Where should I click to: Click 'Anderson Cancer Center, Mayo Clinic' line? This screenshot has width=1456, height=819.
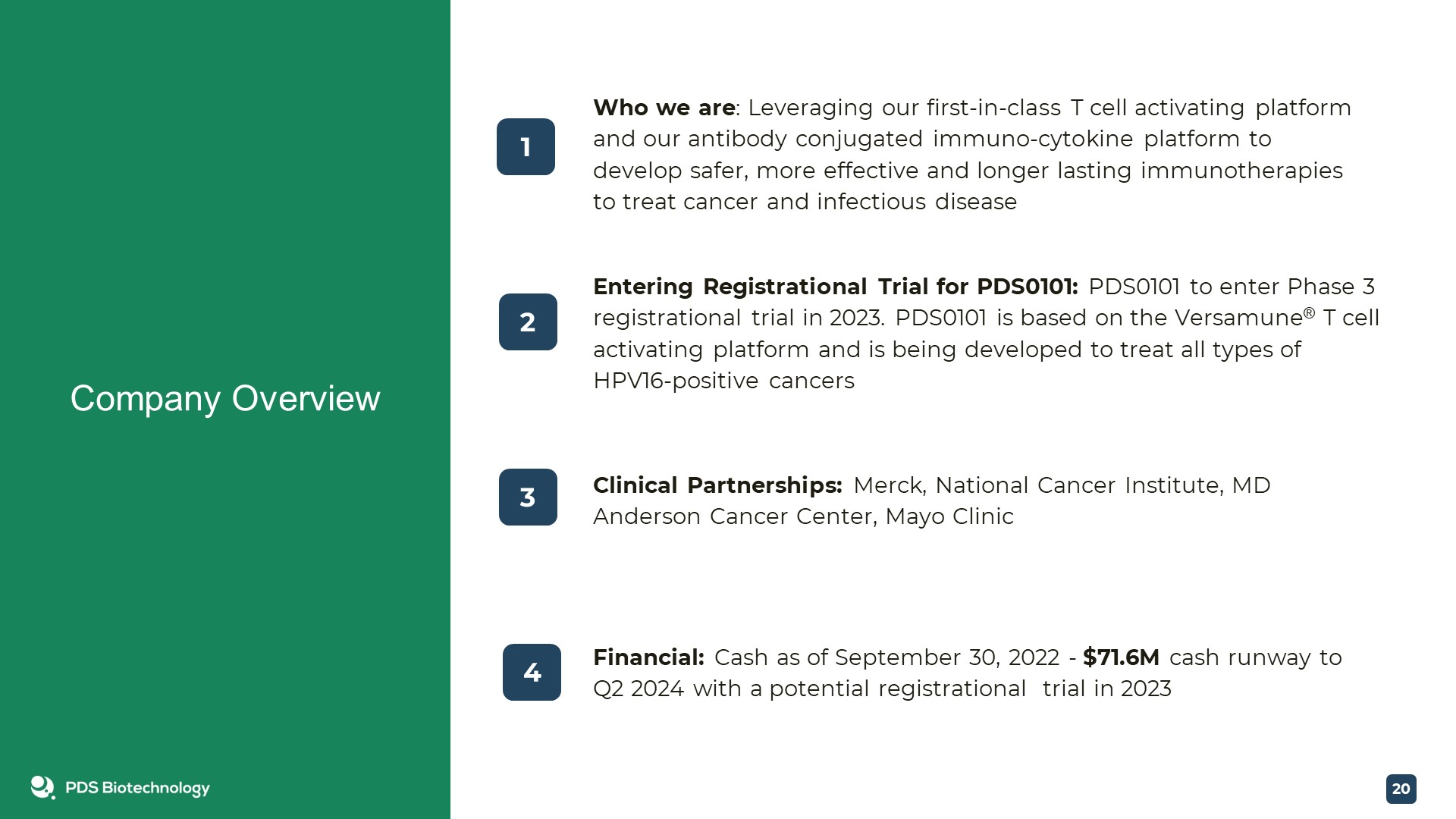(803, 516)
